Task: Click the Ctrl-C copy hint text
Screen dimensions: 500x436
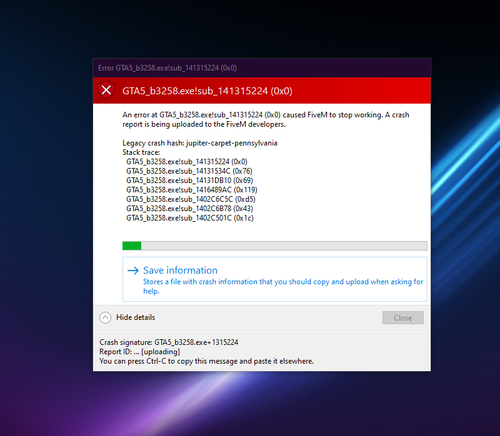Action: [x=207, y=361]
